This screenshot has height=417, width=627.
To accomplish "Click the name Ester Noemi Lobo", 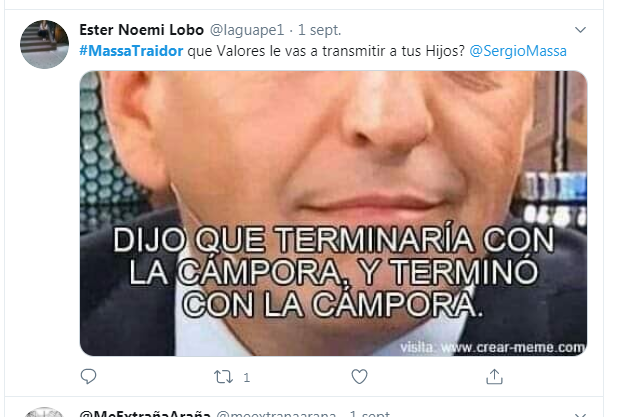I will pos(142,30).
